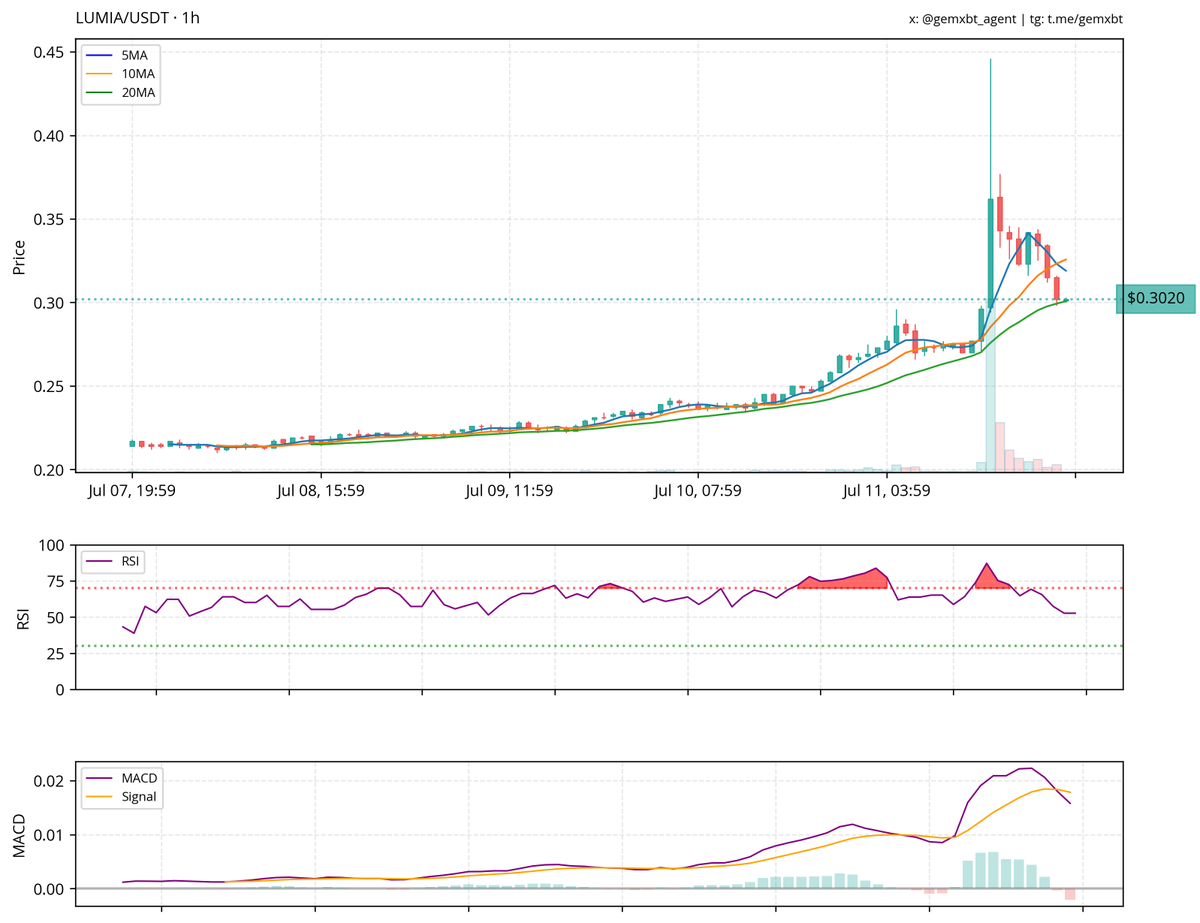Image resolution: width=1200 pixels, height=923 pixels.
Task: Click the Jul 11, 03:59 date label
Action: [x=887, y=491]
